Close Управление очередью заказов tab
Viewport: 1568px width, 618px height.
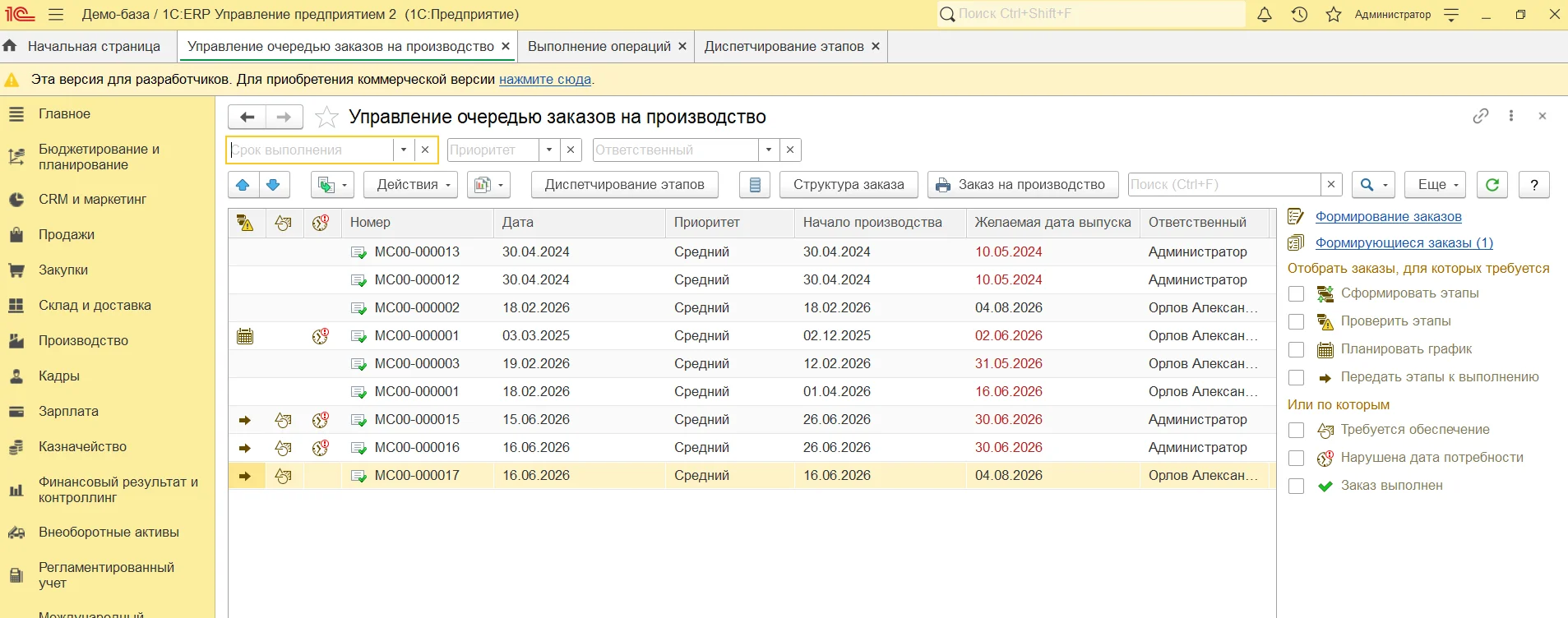[x=506, y=46]
